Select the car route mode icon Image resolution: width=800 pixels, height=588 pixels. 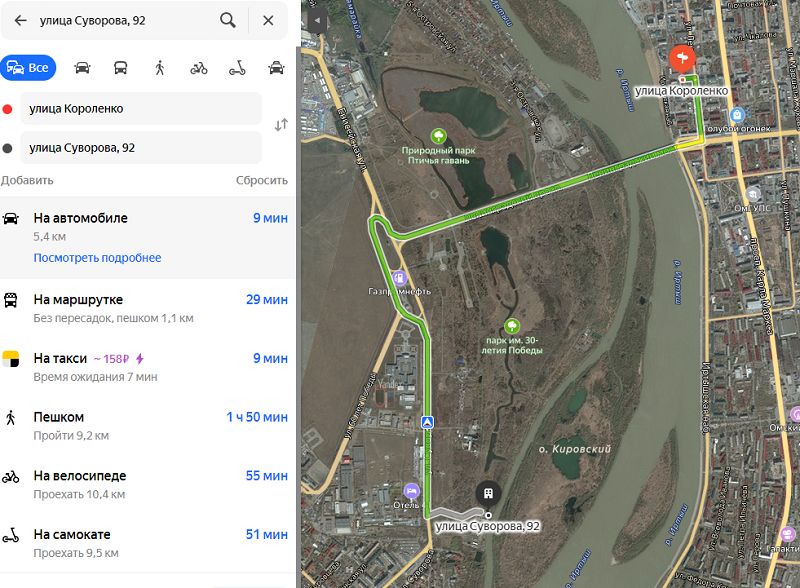click(x=82, y=67)
